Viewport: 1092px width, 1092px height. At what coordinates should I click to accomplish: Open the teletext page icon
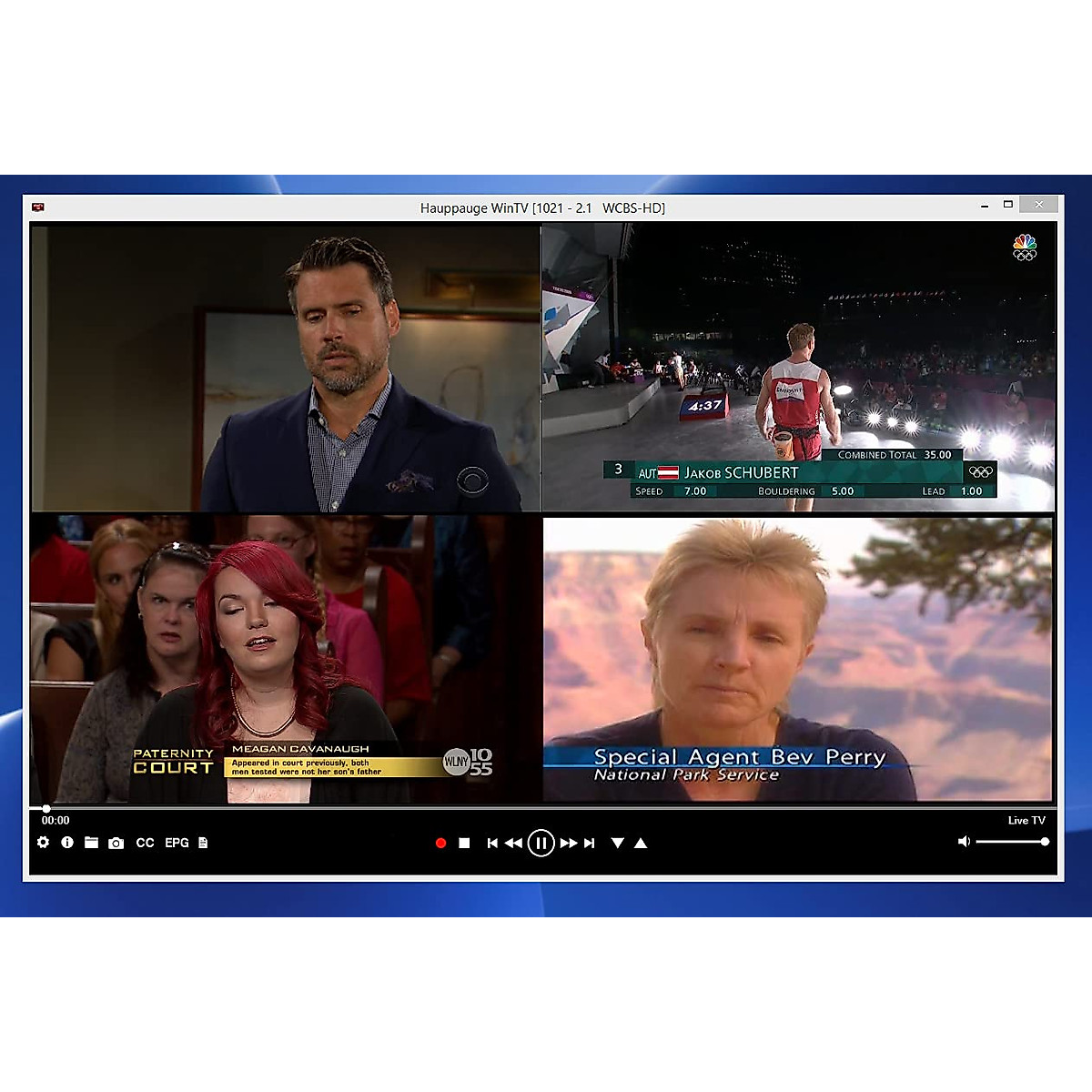[203, 843]
